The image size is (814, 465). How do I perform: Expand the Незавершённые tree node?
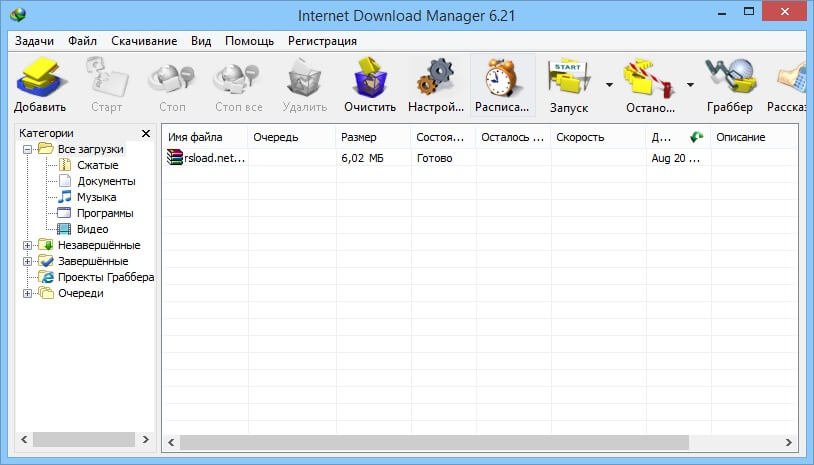(28, 245)
